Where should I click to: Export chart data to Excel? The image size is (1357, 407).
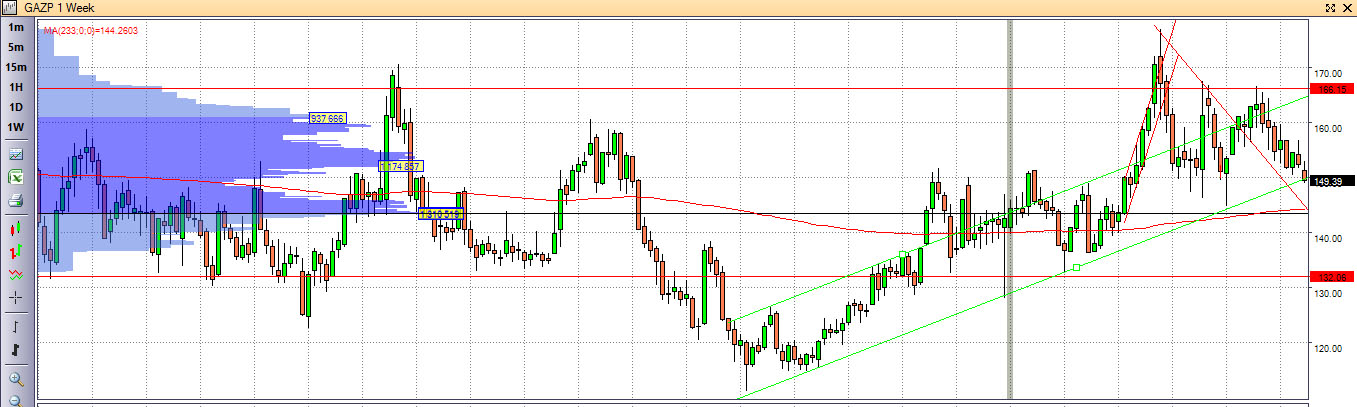click(16, 177)
